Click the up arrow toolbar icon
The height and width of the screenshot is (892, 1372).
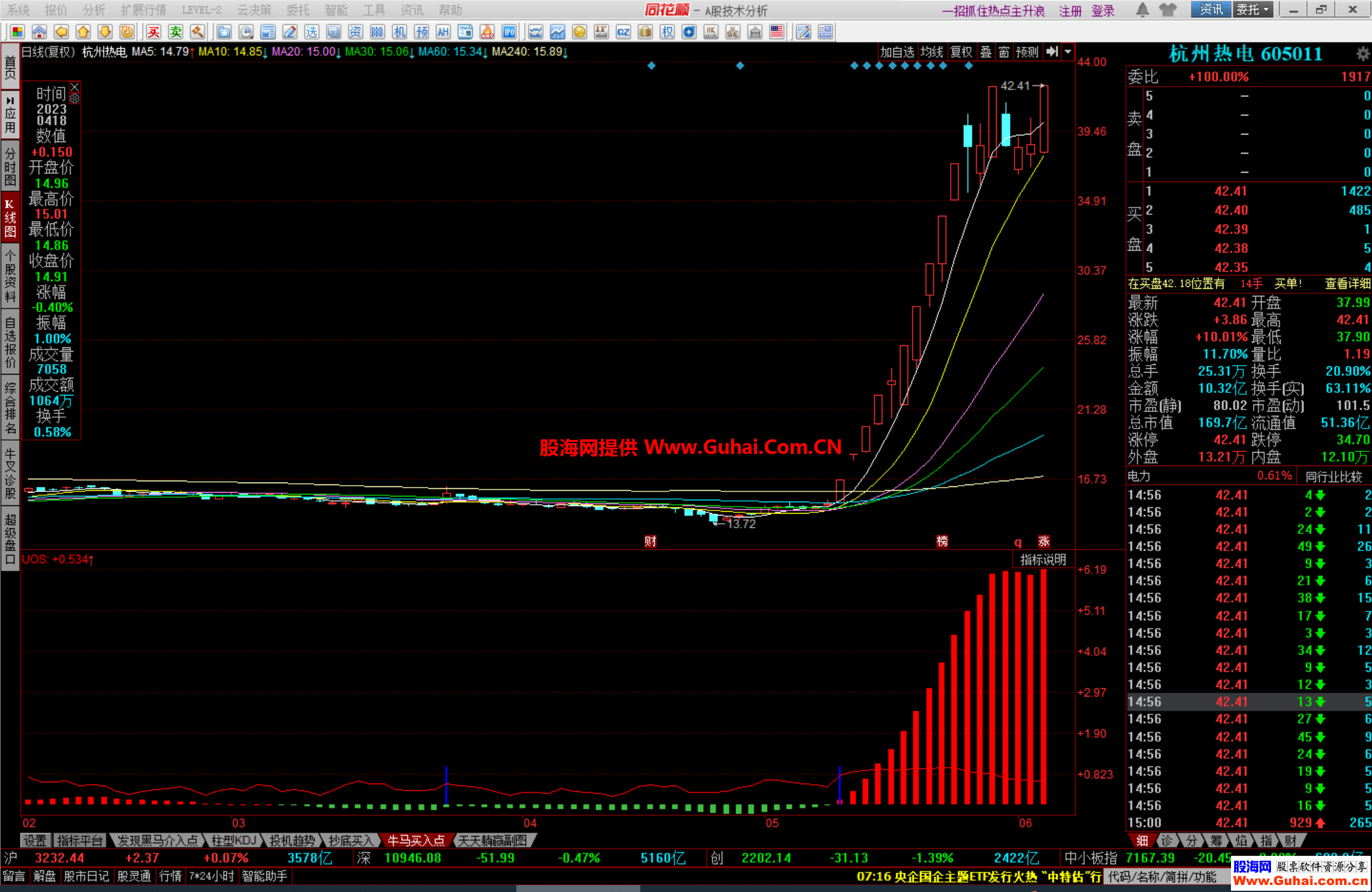pyautogui.click(x=83, y=32)
